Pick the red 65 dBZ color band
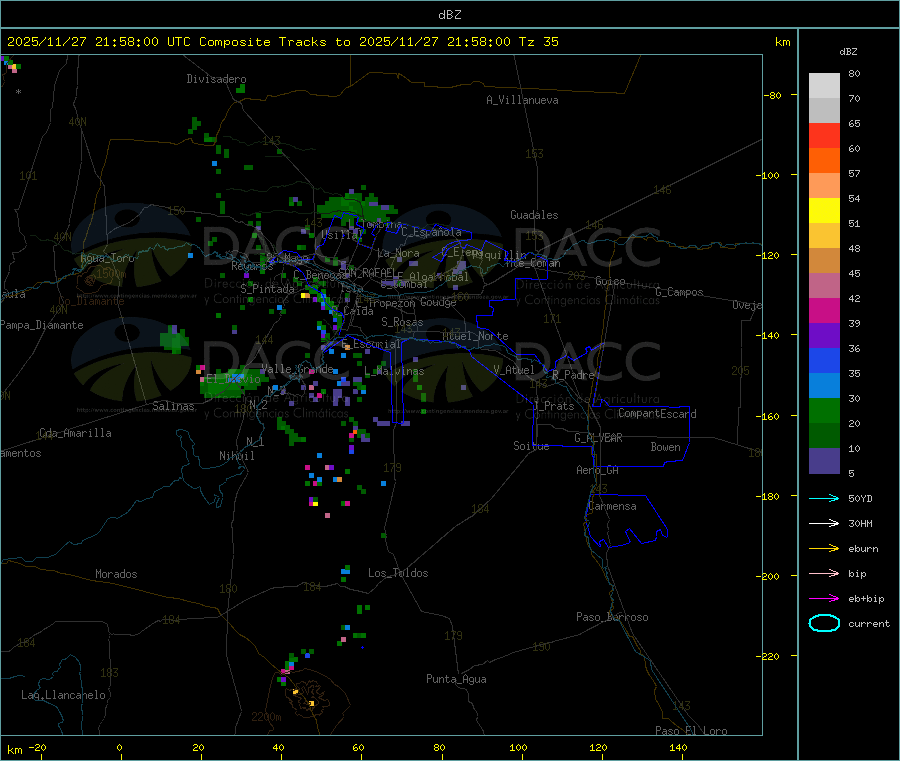This screenshot has width=900, height=761. point(824,135)
